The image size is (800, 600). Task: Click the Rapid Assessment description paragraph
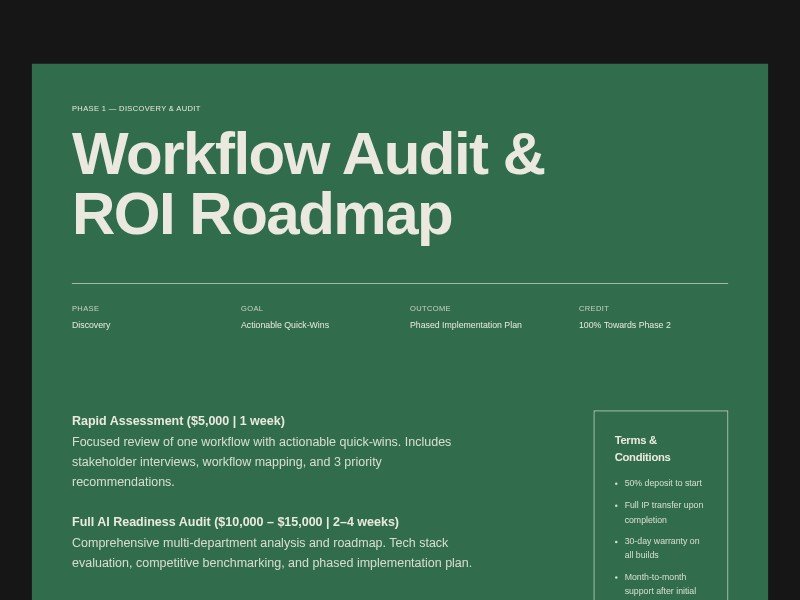coord(261,462)
